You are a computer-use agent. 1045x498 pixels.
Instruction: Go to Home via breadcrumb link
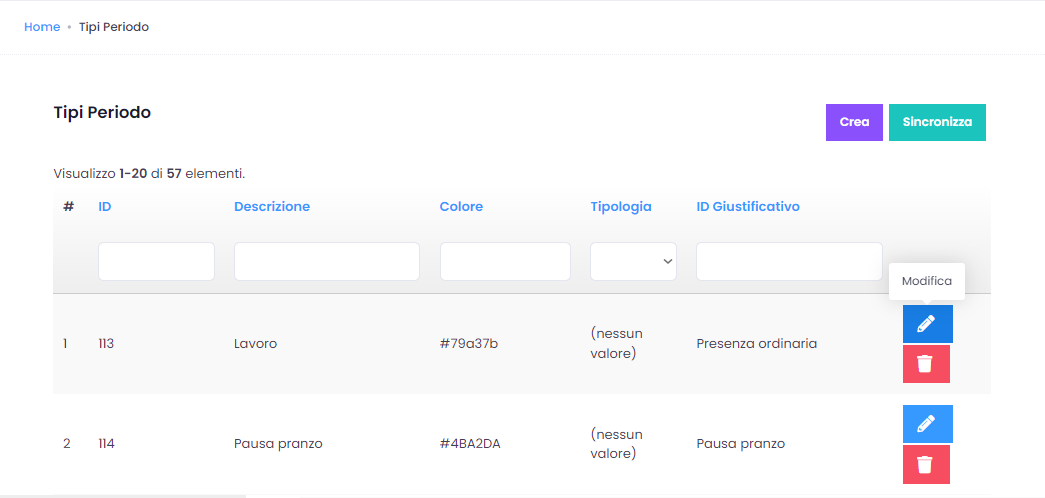point(42,27)
